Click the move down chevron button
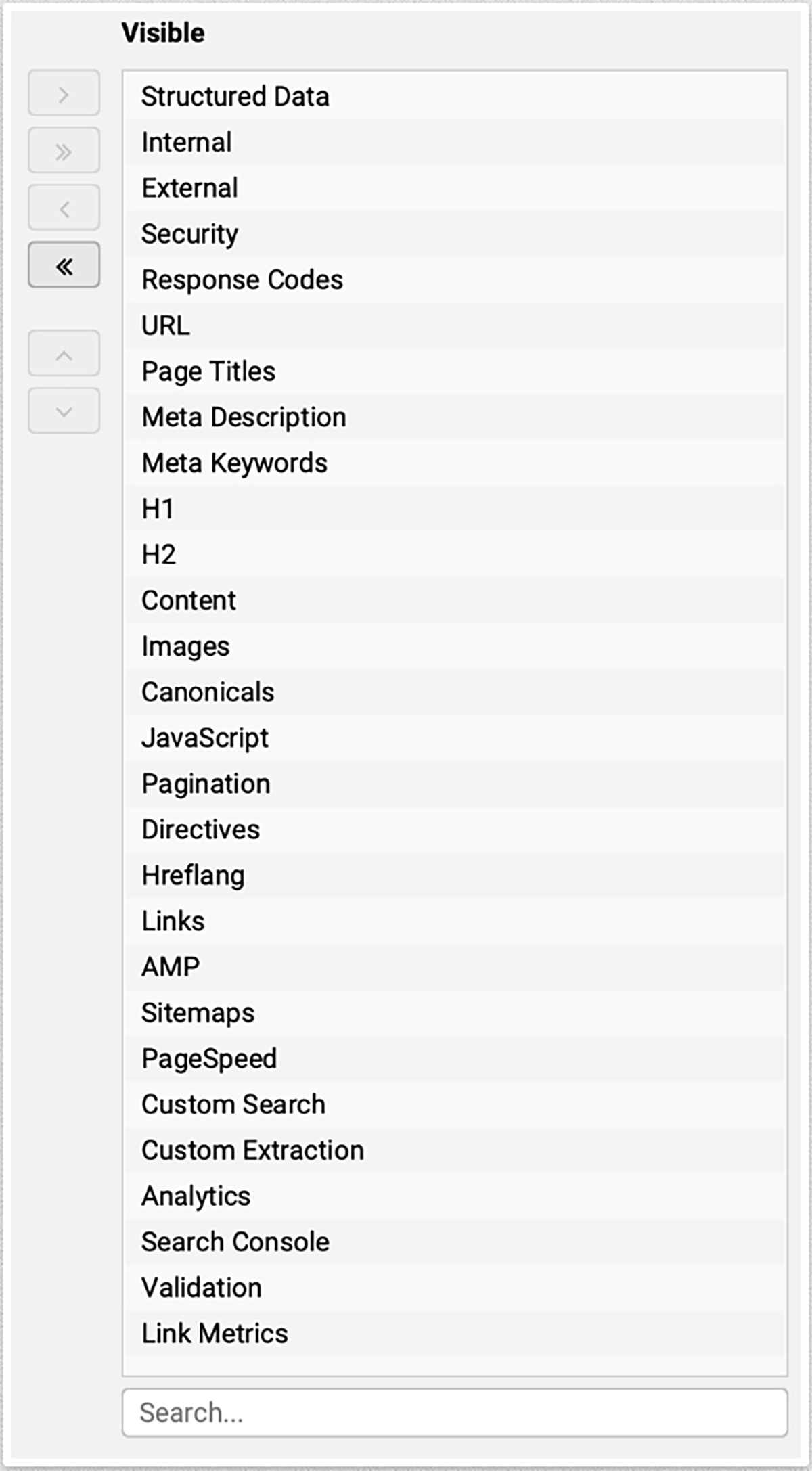 tap(64, 411)
